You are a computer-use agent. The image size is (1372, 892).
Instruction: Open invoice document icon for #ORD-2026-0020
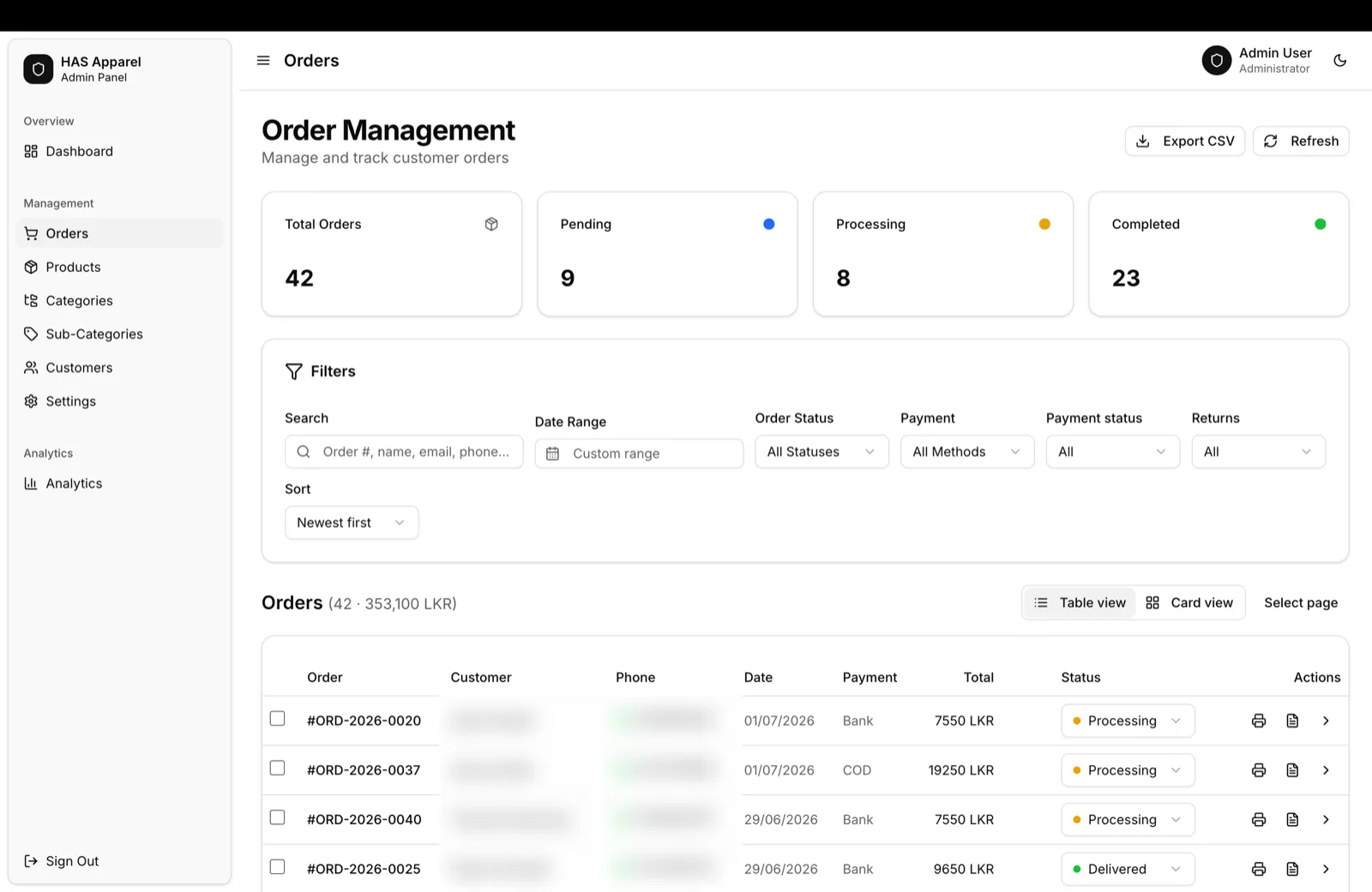tap(1292, 721)
